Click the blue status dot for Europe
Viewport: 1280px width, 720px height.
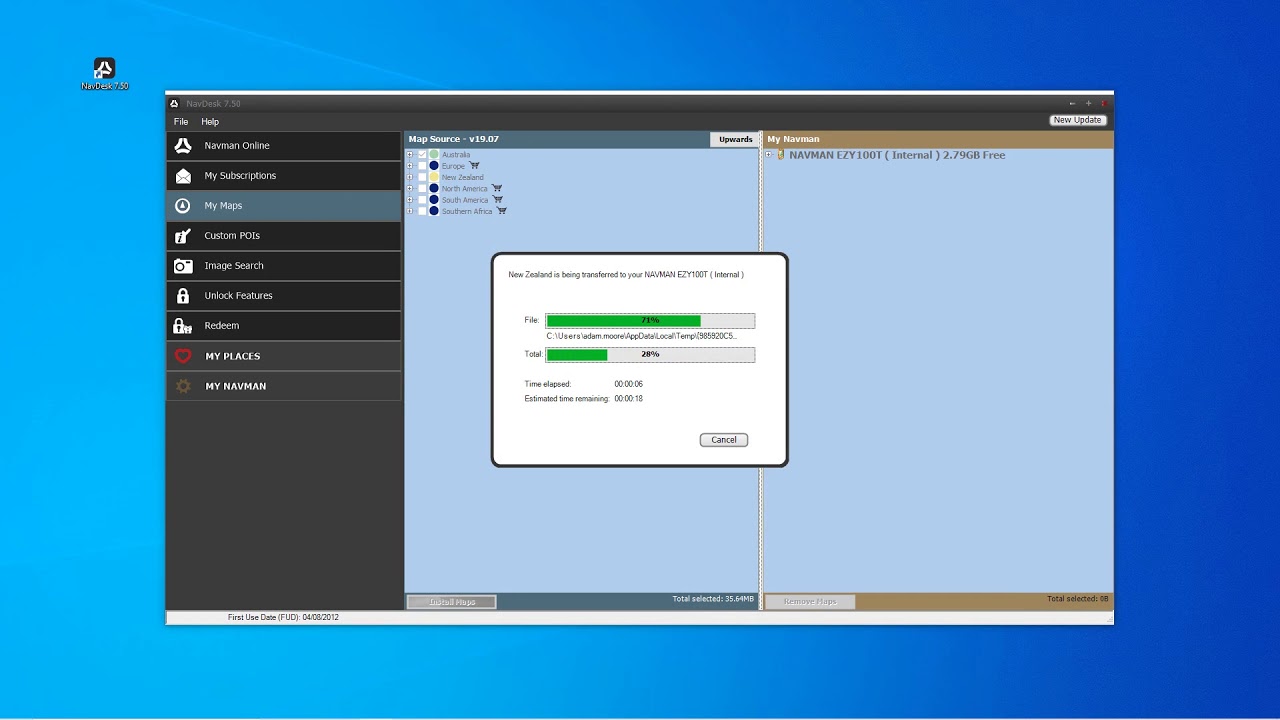pos(434,166)
